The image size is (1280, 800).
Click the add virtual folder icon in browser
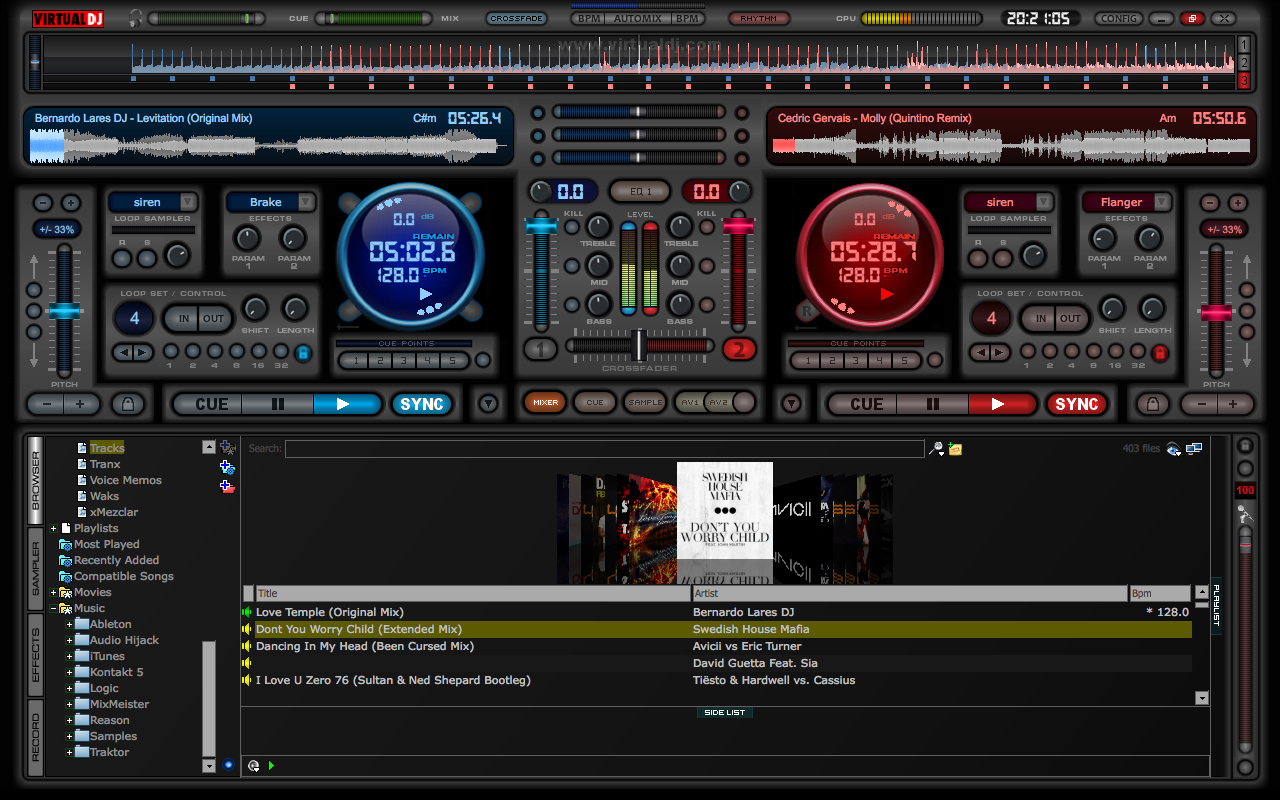(x=228, y=448)
